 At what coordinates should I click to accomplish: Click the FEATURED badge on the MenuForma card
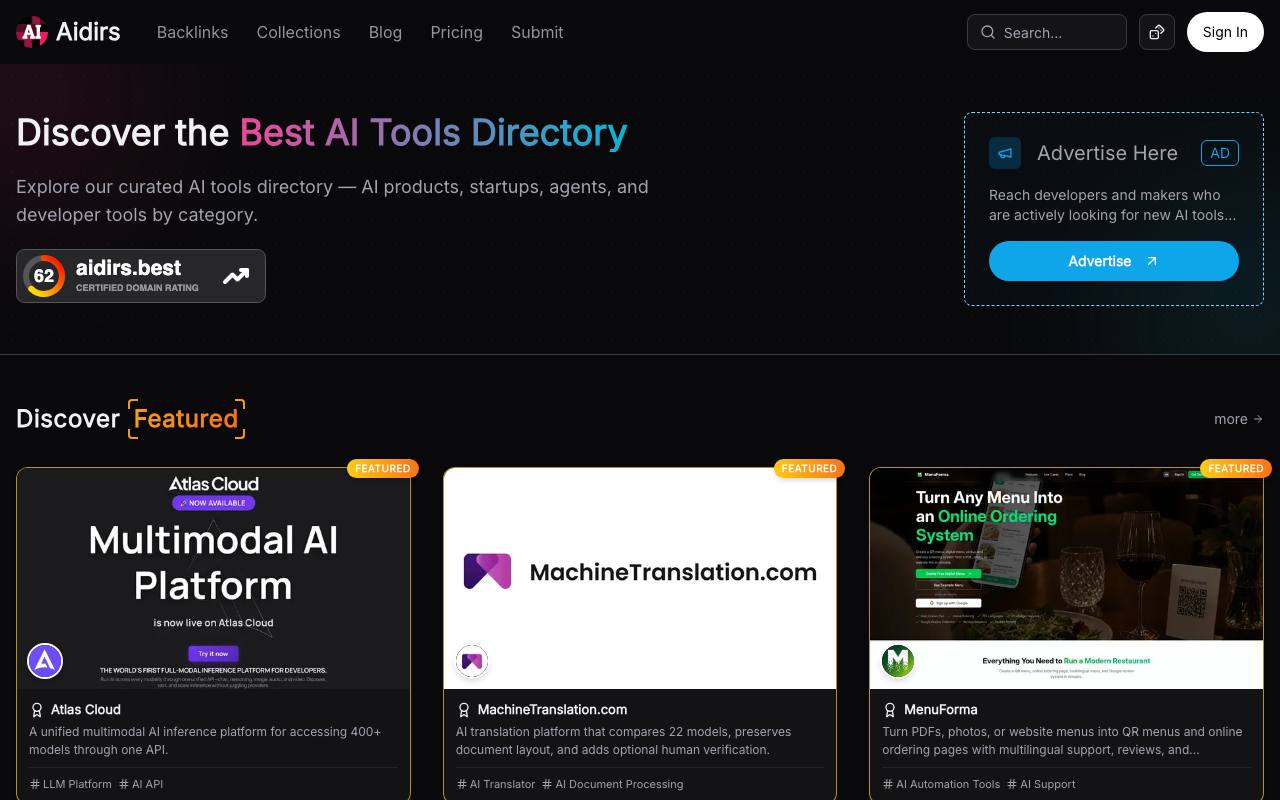(1236, 468)
